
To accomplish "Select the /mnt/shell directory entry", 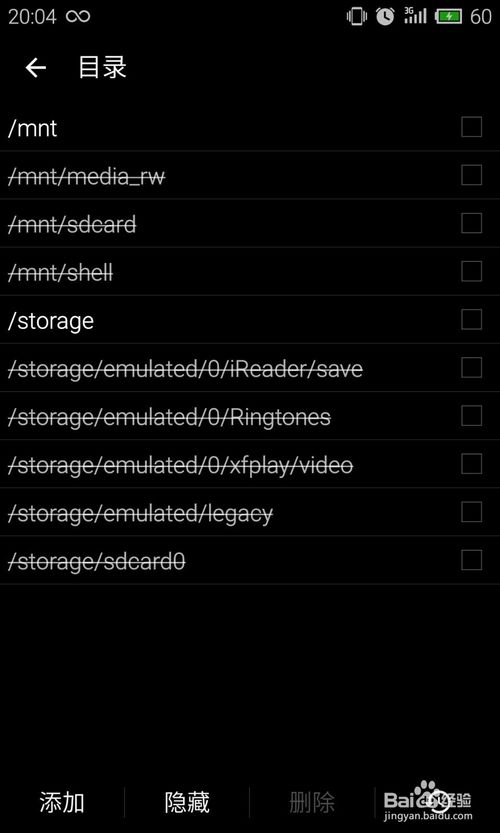I will (250, 271).
